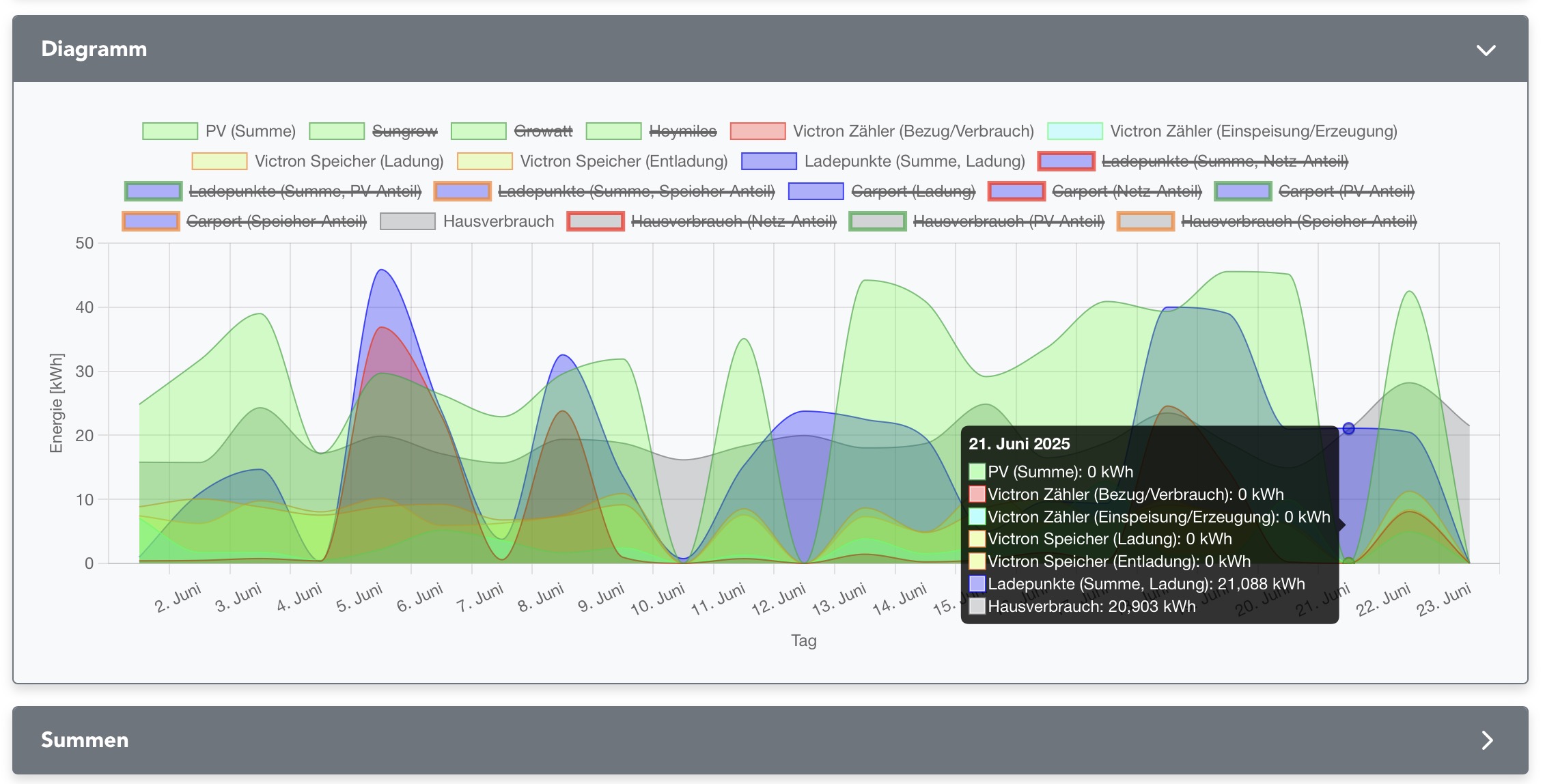1545x784 pixels.
Task: Click the blue data point for 21. Juni
Action: (x=1348, y=429)
